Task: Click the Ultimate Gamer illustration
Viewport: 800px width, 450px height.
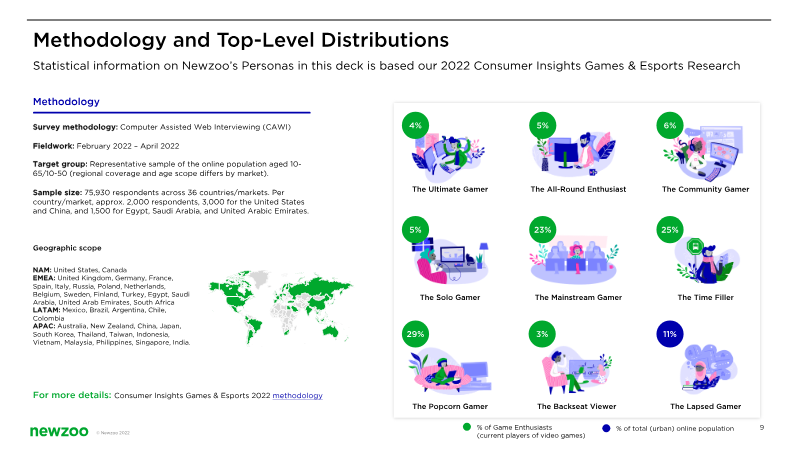Action: (448, 156)
